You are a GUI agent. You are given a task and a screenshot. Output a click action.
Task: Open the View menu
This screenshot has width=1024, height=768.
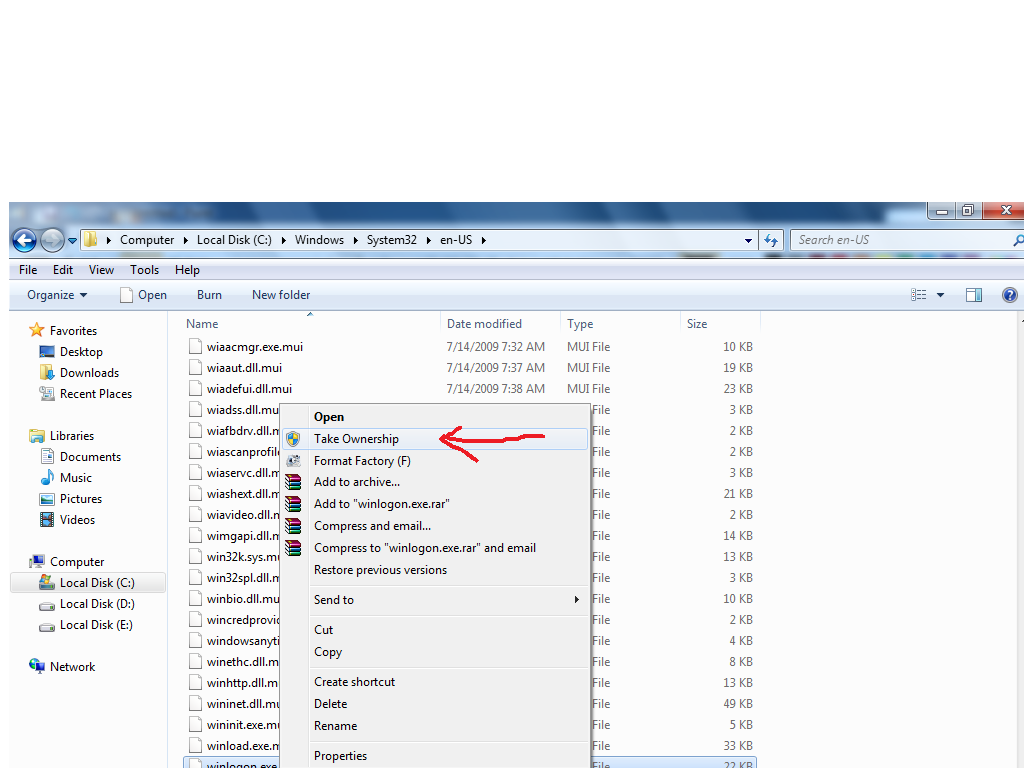[101, 270]
